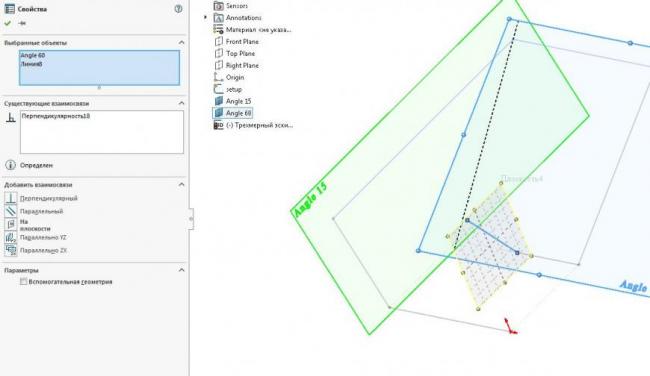650x376 pixels.
Task: Select Материал entry in feature tree
Action: 259,30
